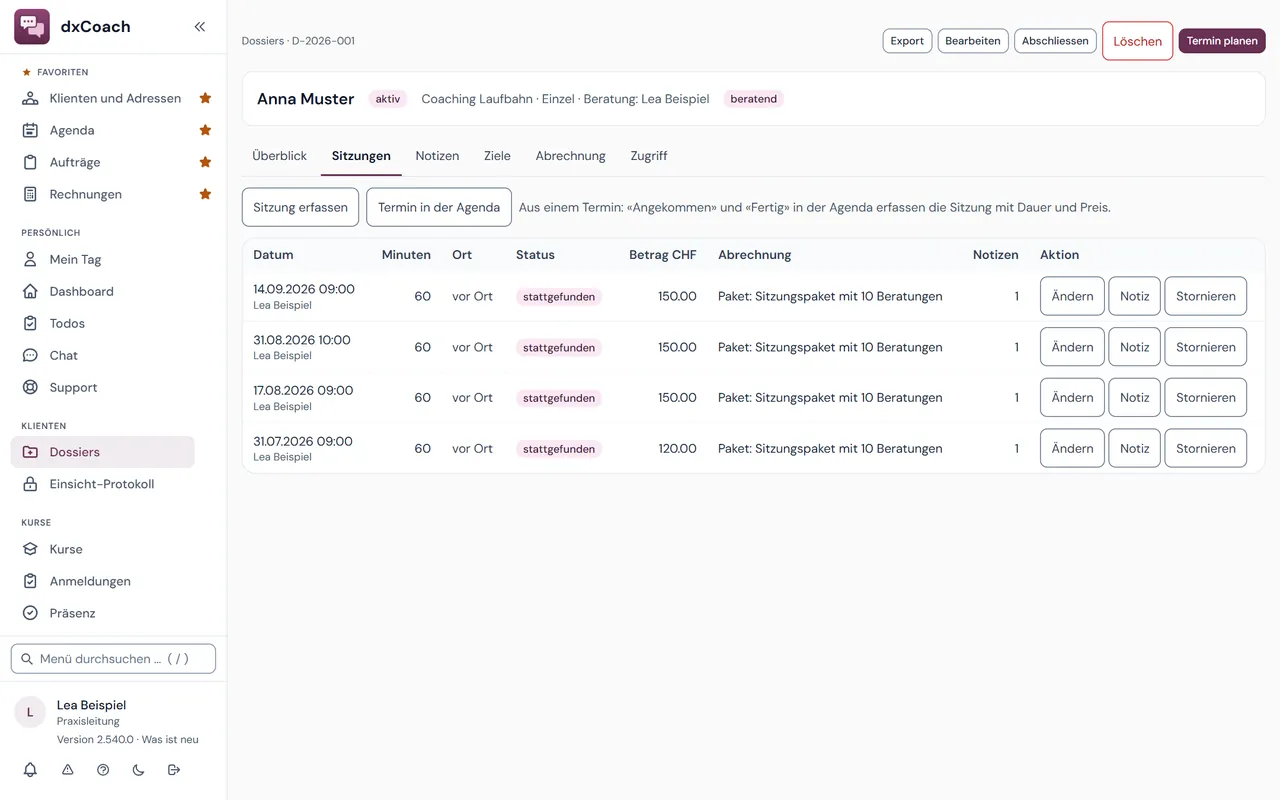Open the Mein Tag person icon
1280x800 pixels.
pos(30,259)
